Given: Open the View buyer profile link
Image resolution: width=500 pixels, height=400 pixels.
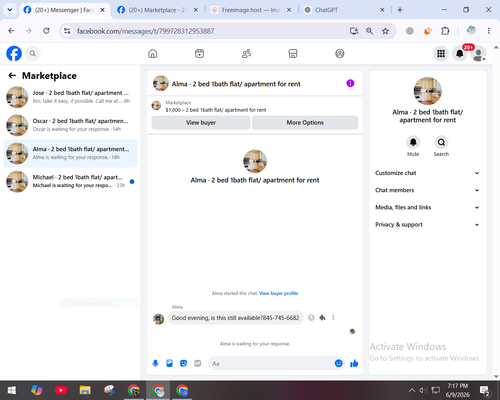Looking at the screenshot, I should 278,293.
